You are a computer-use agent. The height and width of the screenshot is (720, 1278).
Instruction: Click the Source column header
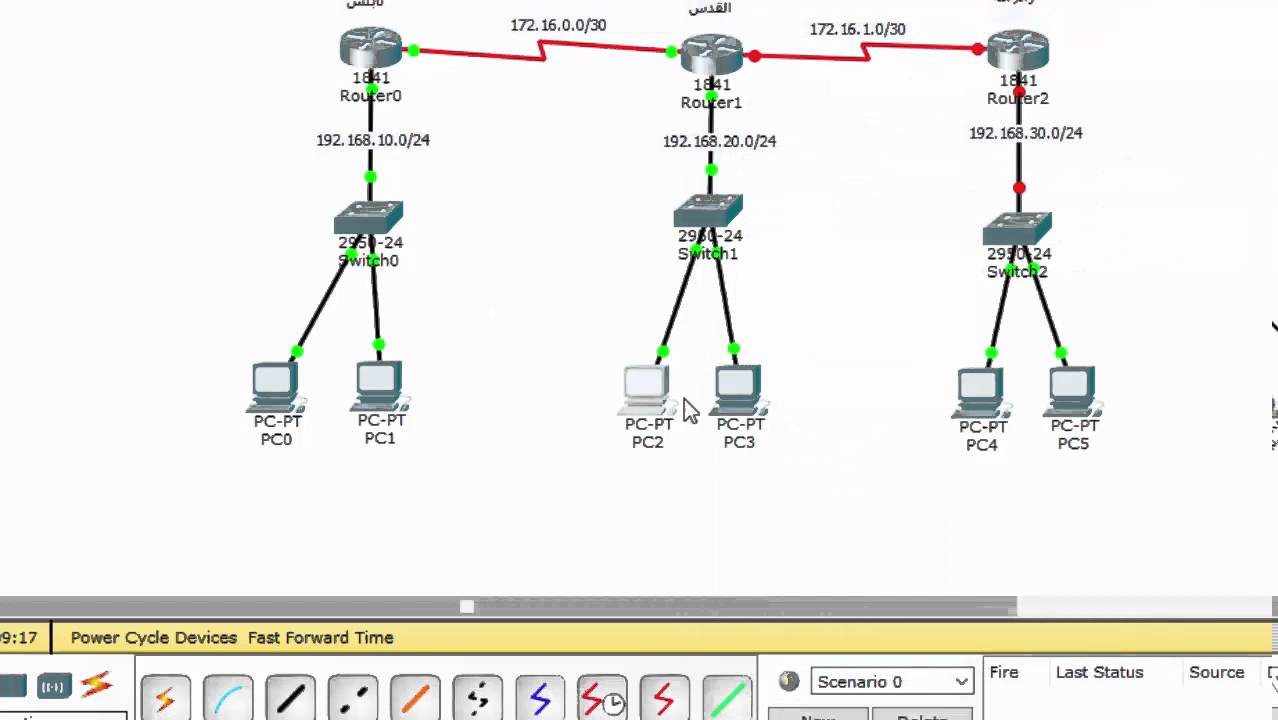[1216, 672]
